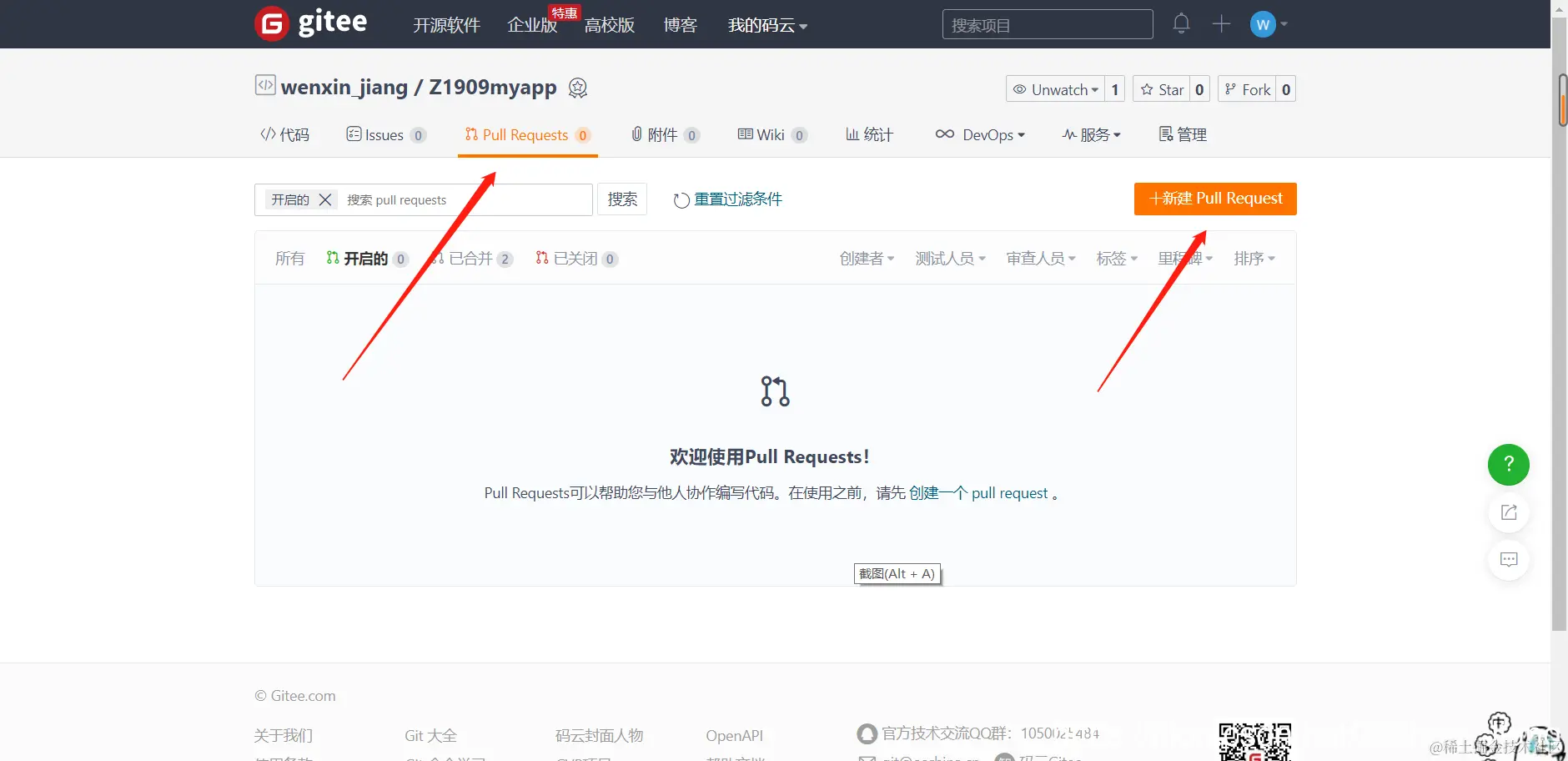The width and height of the screenshot is (1568, 761).
Task: Click the 新建 Pull Request button
Action: [x=1214, y=199]
